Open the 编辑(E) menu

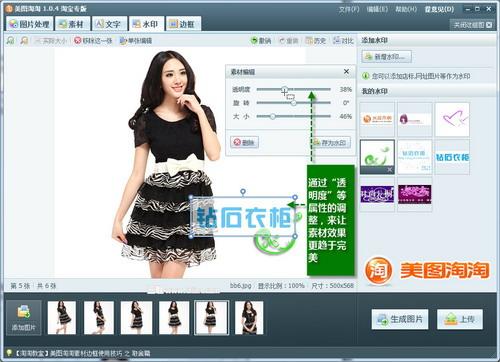point(377,9)
